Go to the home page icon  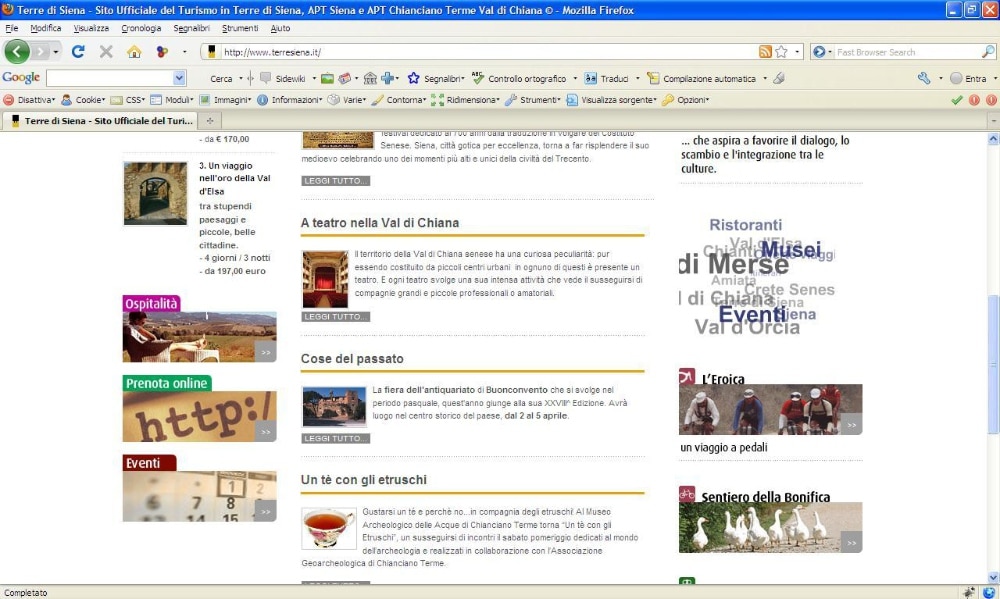(134, 52)
